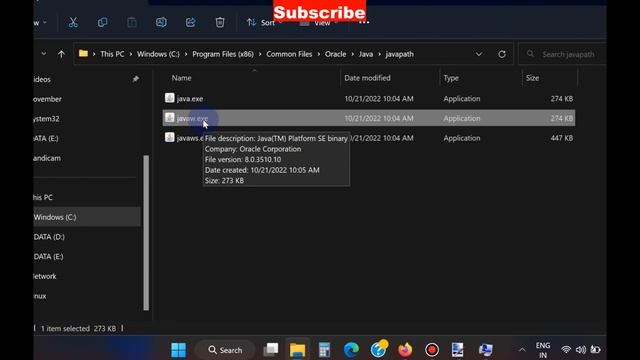Click the Cut scissors icon
Image resolution: width=640 pixels, height=360 pixels.
(x=73, y=22)
